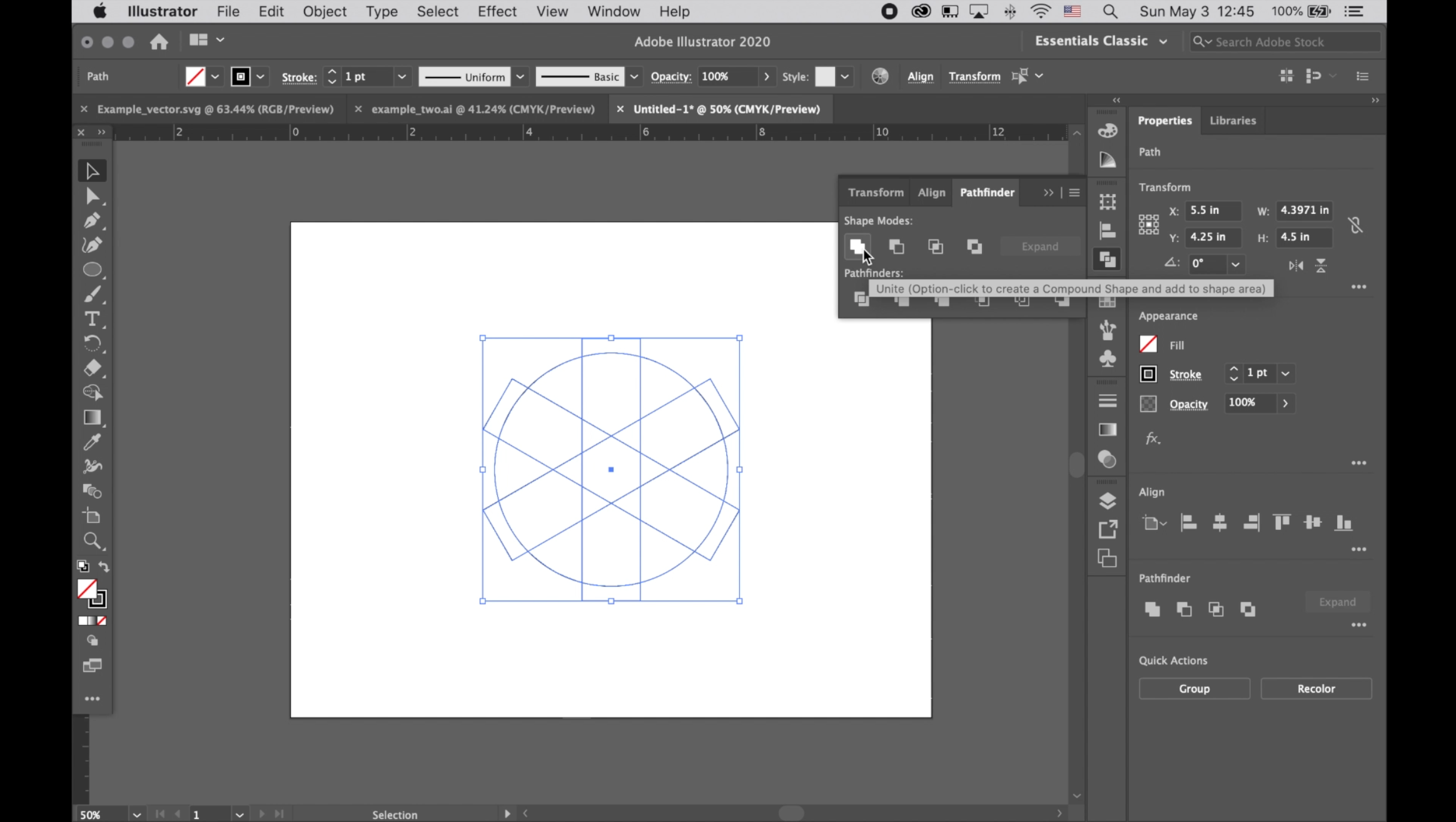Click Minus Front shape mode icon
Viewport: 1456px width, 822px height.
896,246
